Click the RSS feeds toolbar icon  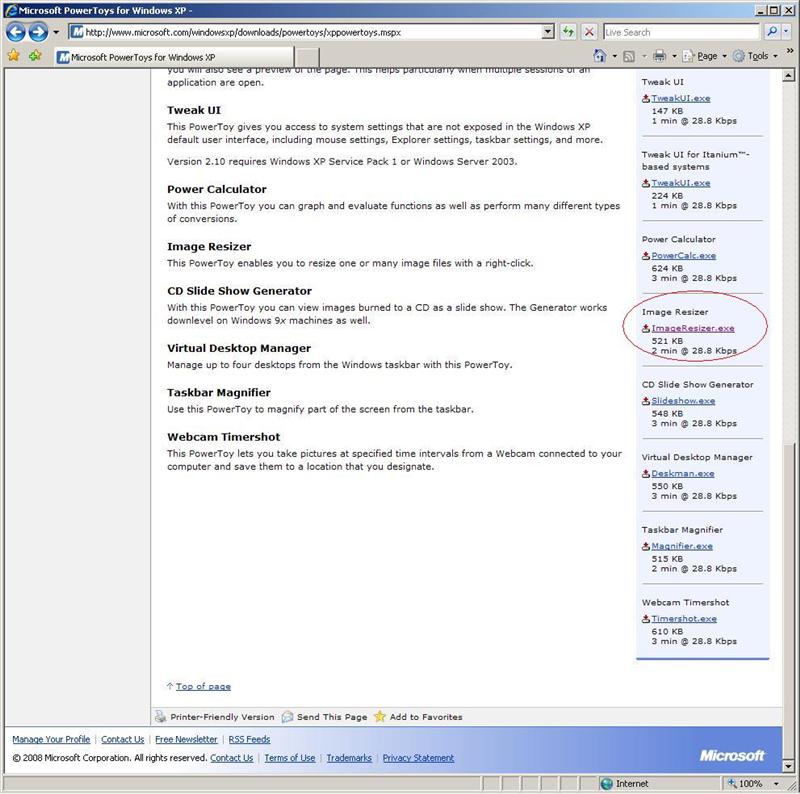[x=630, y=56]
